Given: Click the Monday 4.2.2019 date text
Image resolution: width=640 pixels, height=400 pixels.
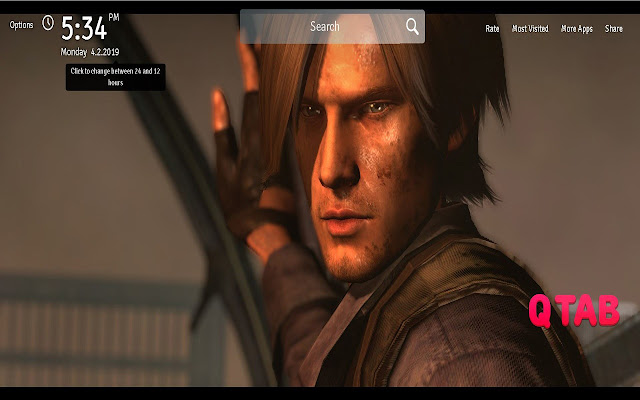Looking at the screenshot, I should click(x=90, y=52).
